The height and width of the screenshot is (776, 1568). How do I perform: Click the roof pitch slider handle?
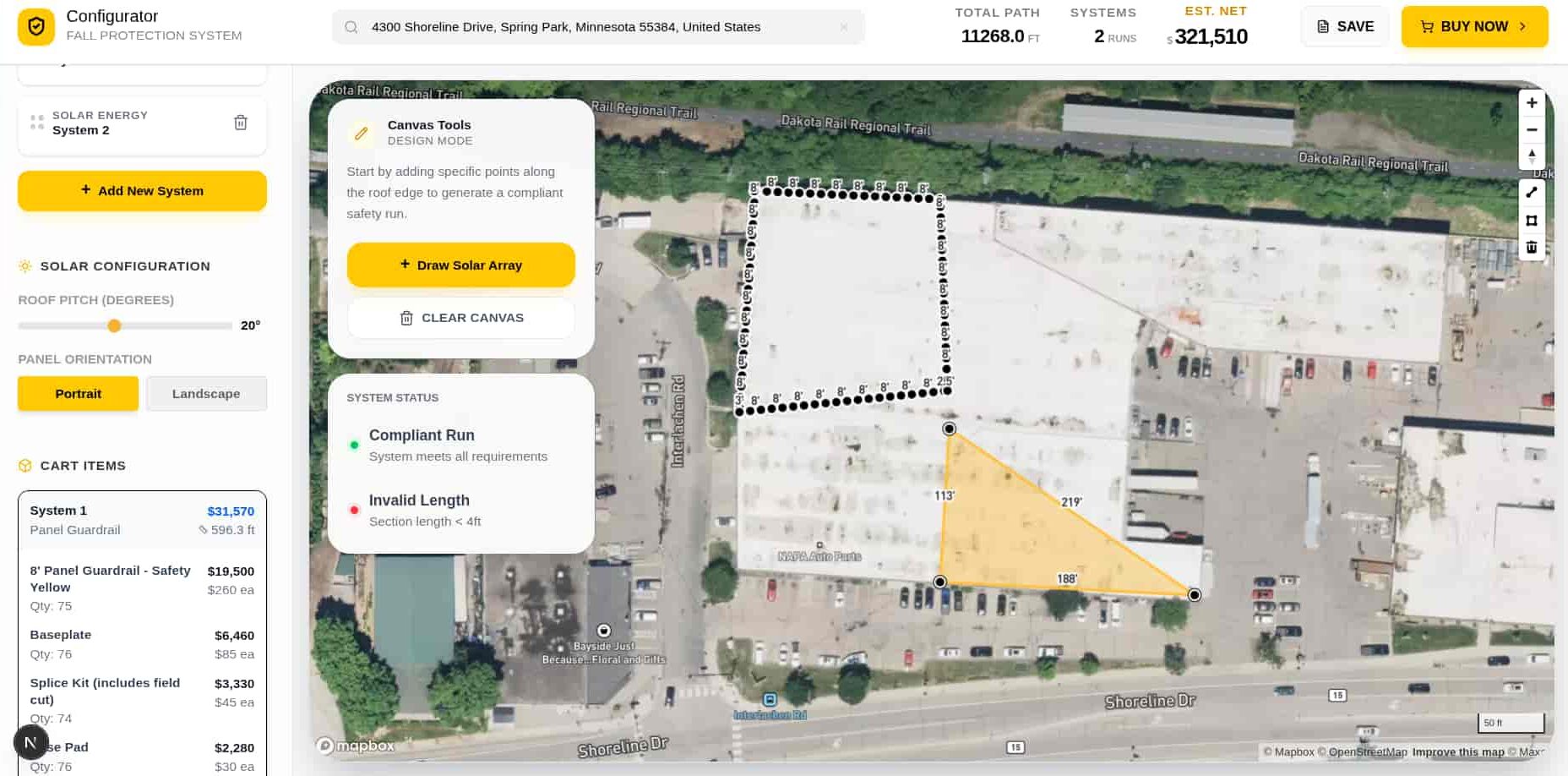point(114,326)
